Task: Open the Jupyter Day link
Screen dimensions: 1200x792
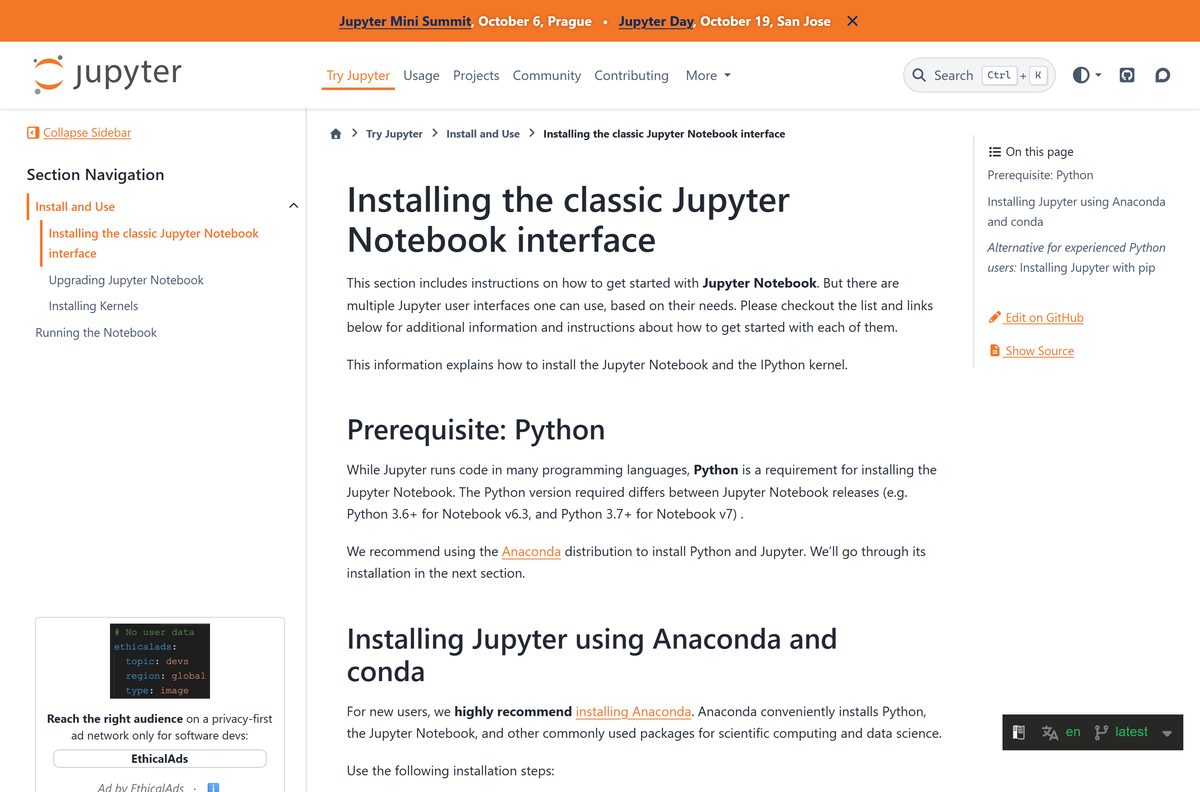Action: 656,21
